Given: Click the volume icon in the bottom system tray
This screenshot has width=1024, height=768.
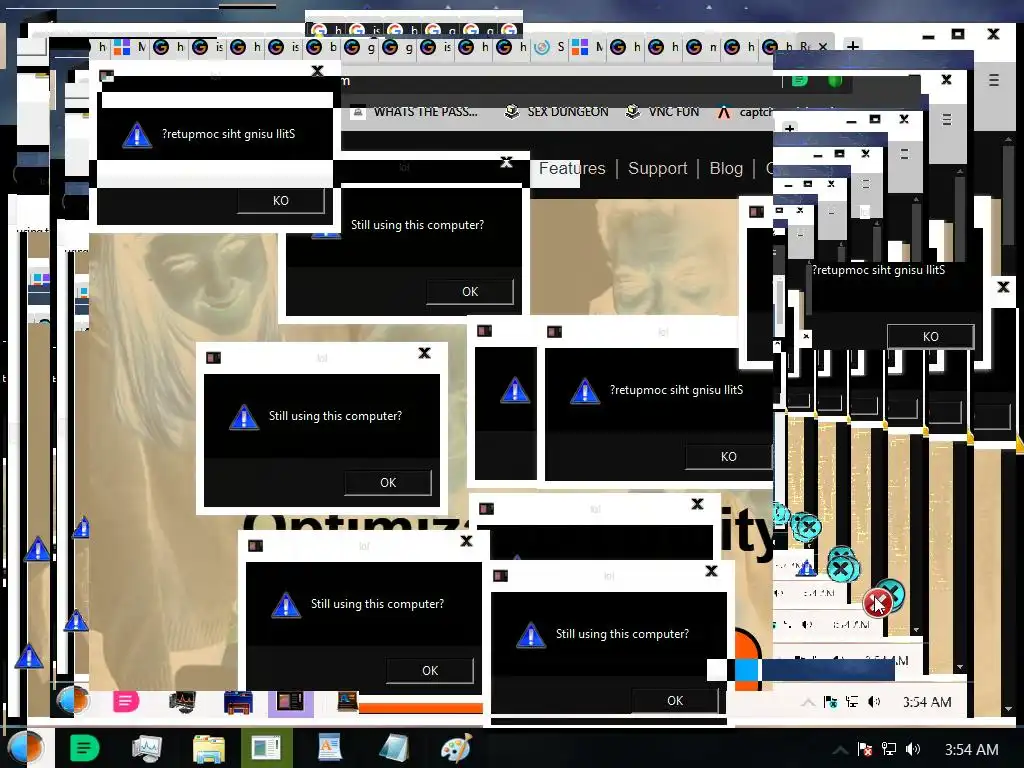Looking at the screenshot, I should 913,749.
